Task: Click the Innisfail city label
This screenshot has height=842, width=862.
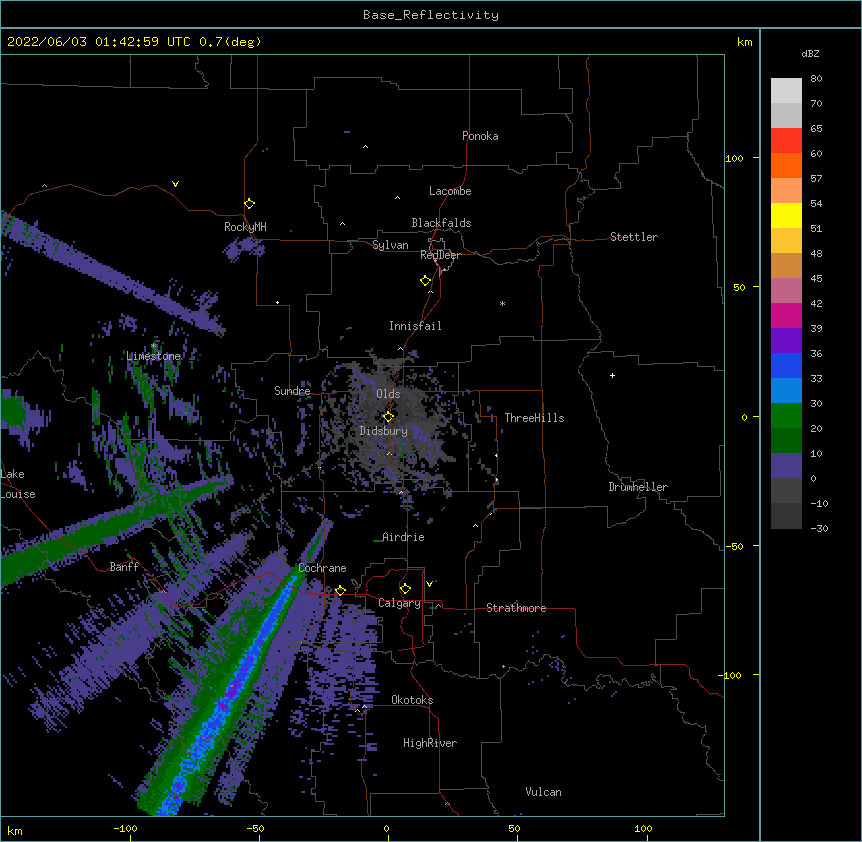Action: [415, 326]
